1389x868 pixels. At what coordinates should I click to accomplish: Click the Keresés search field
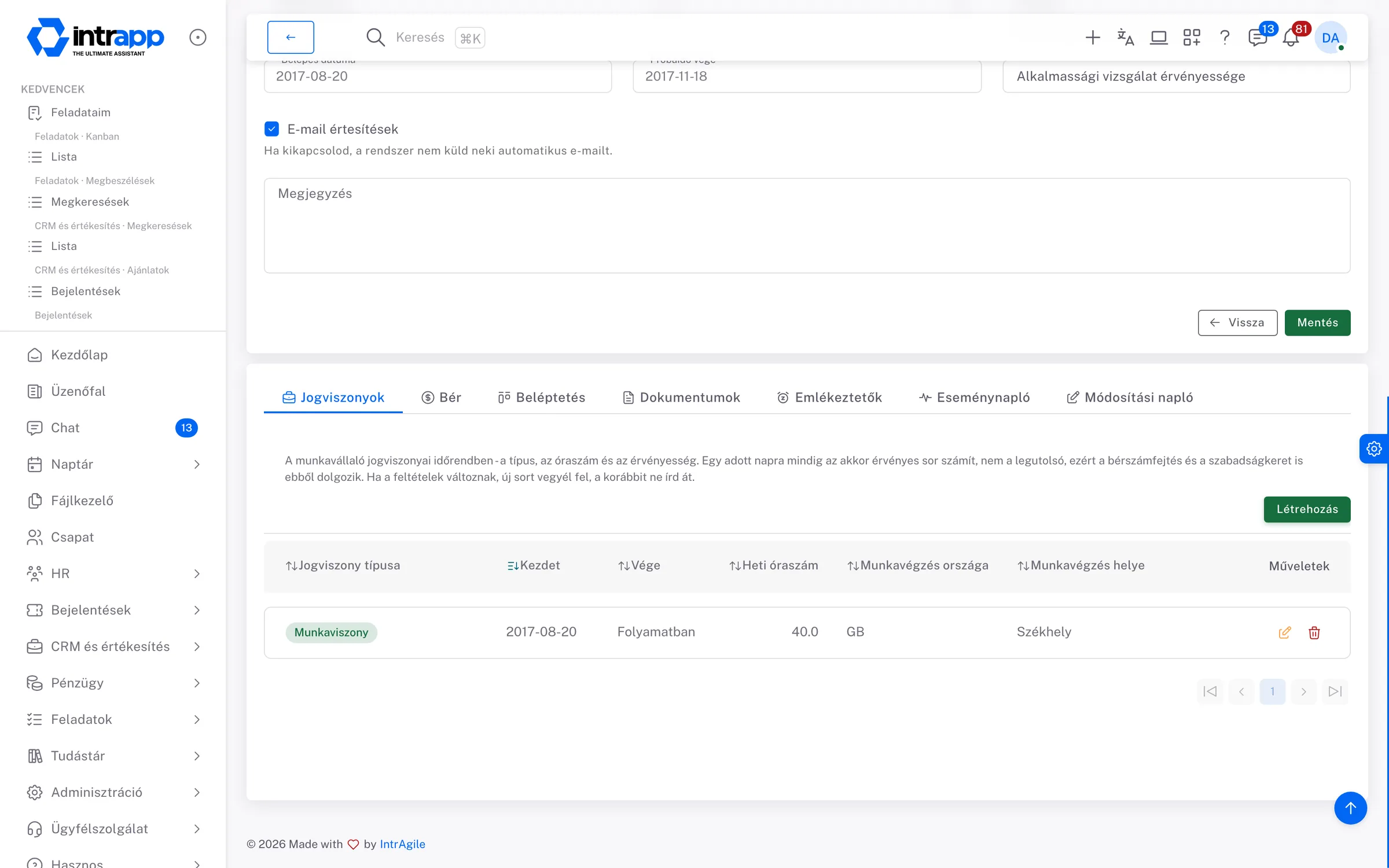420,38
